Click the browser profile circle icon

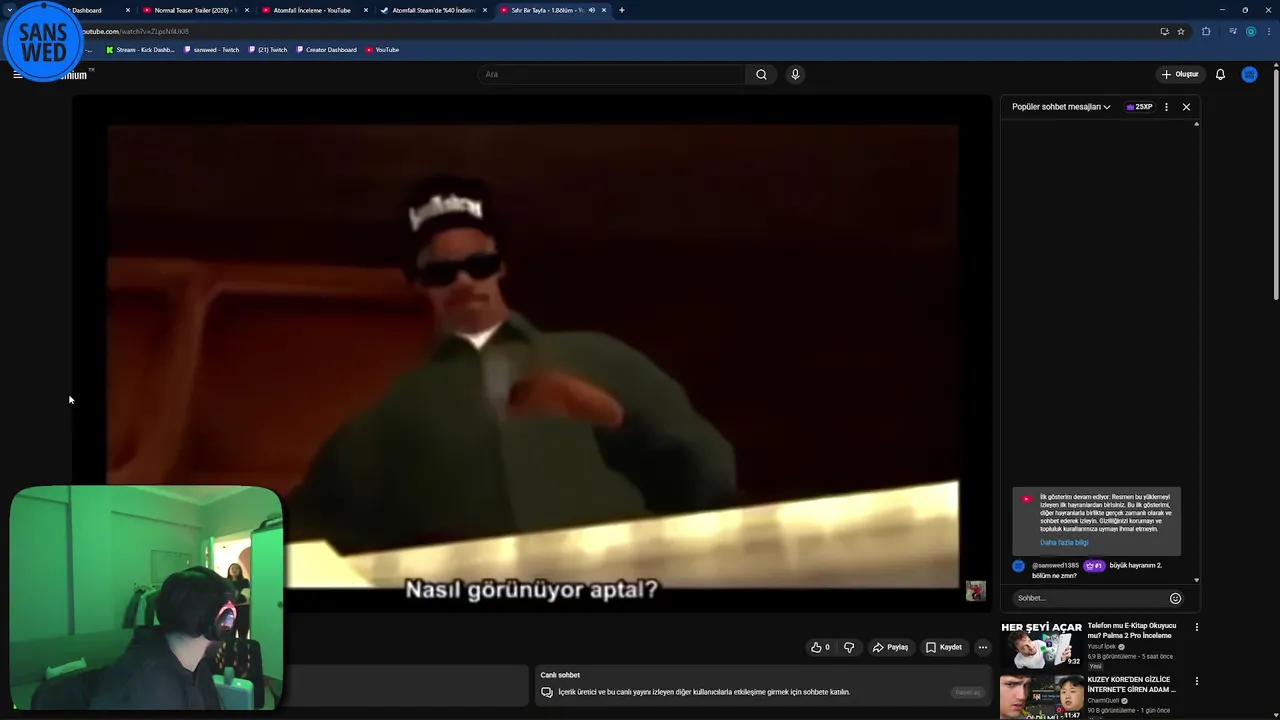click(1253, 31)
